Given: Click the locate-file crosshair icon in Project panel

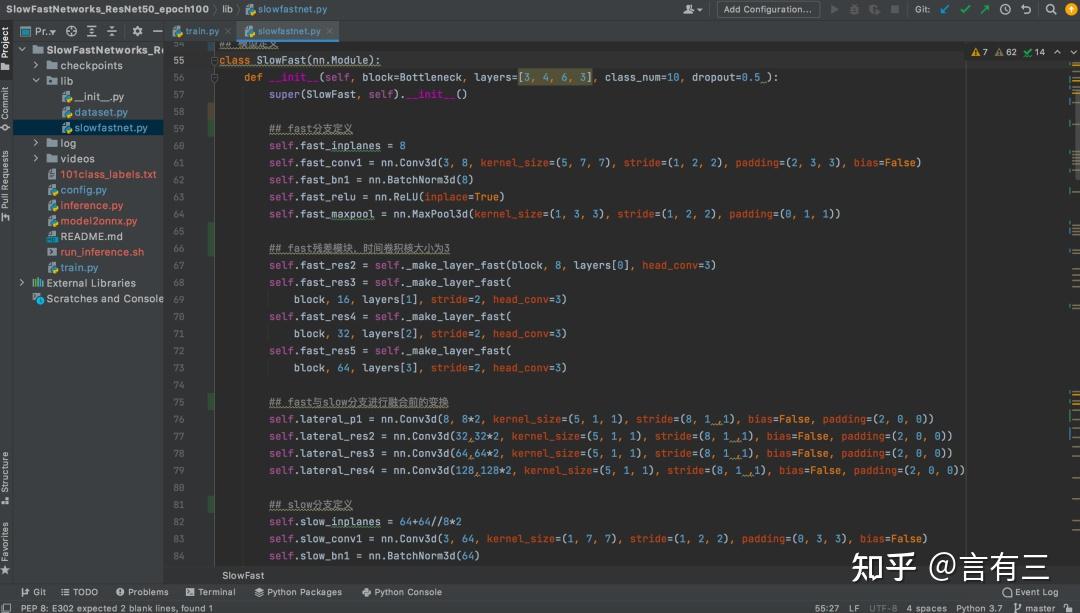Looking at the screenshot, I should click(x=72, y=31).
